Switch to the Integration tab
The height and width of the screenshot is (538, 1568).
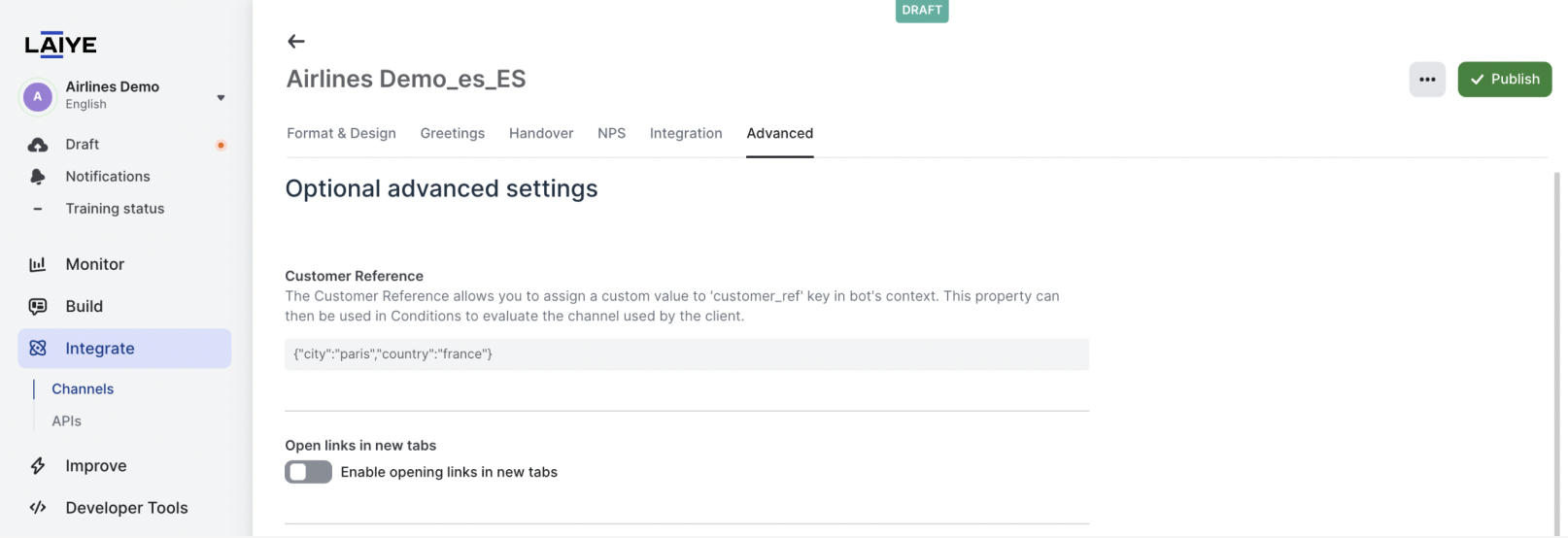686,133
